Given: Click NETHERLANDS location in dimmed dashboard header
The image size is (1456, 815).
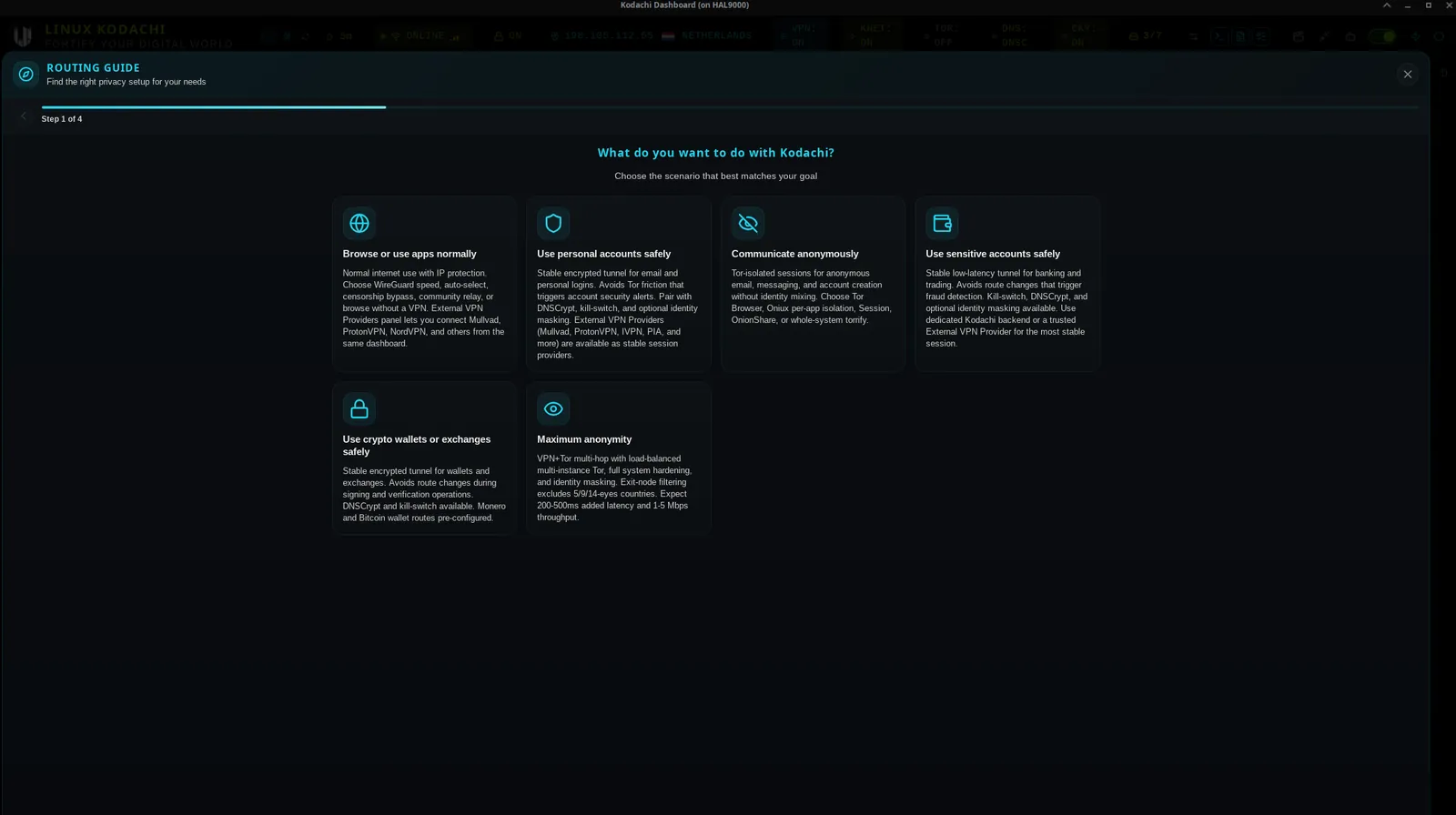Looking at the screenshot, I should [x=716, y=35].
